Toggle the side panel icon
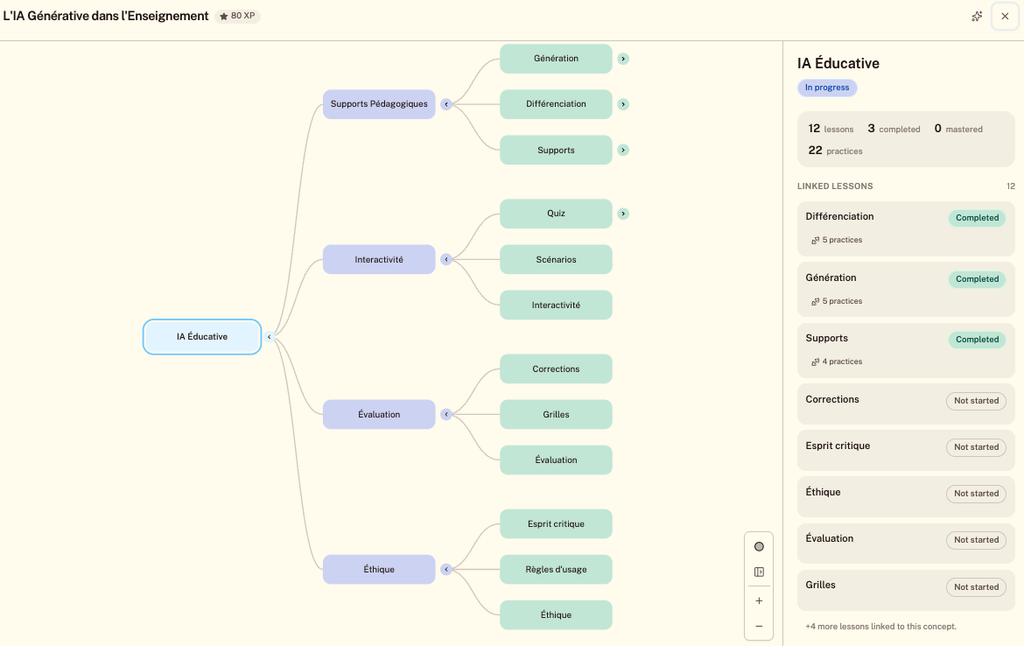This screenshot has height=646, width=1024. pos(759,572)
